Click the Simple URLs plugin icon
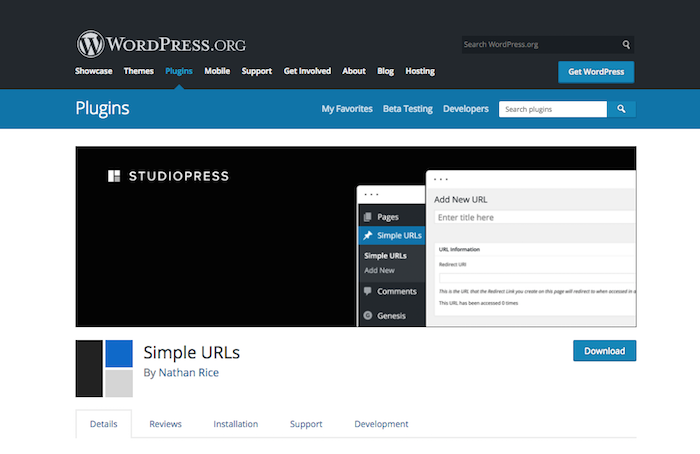The width and height of the screenshot is (700, 454). click(104, 368)
